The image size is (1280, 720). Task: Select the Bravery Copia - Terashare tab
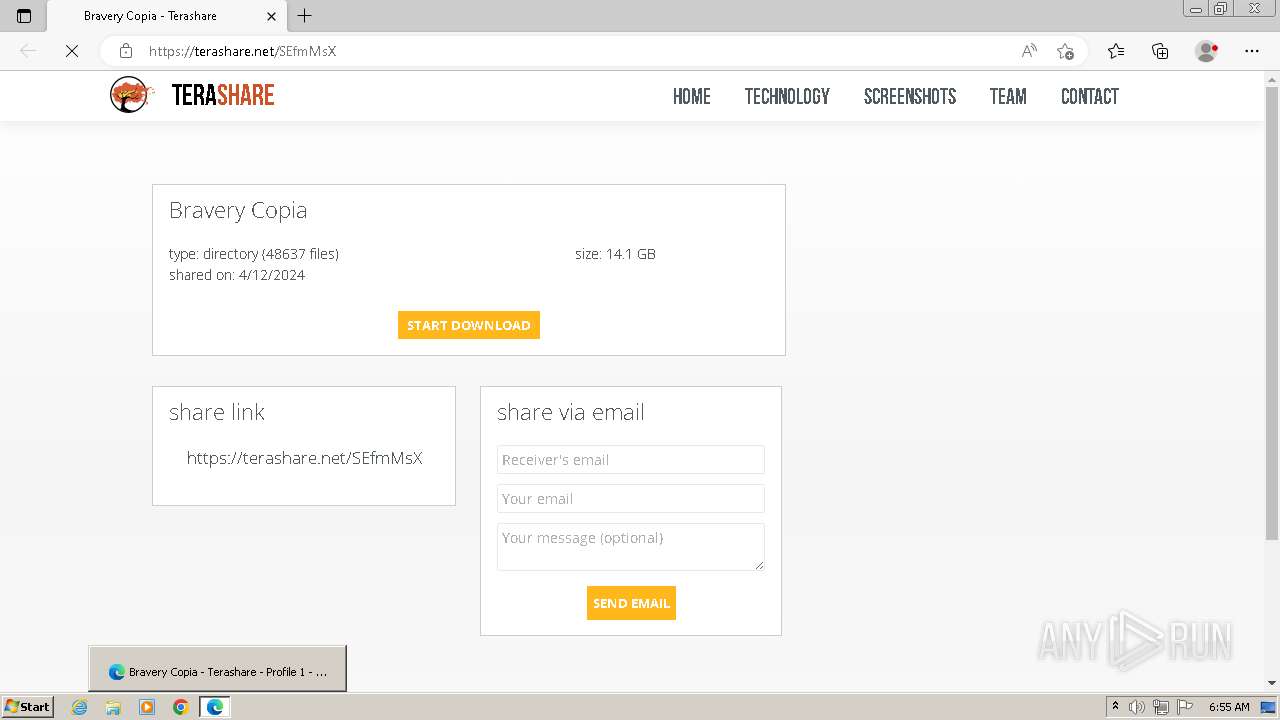(x=166, y=16)
